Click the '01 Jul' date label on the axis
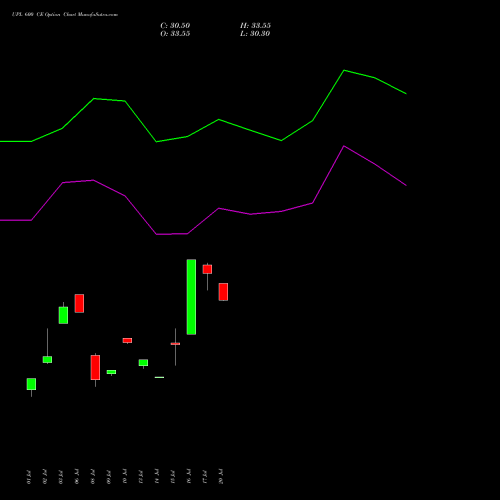 click(x=29, y=477)
